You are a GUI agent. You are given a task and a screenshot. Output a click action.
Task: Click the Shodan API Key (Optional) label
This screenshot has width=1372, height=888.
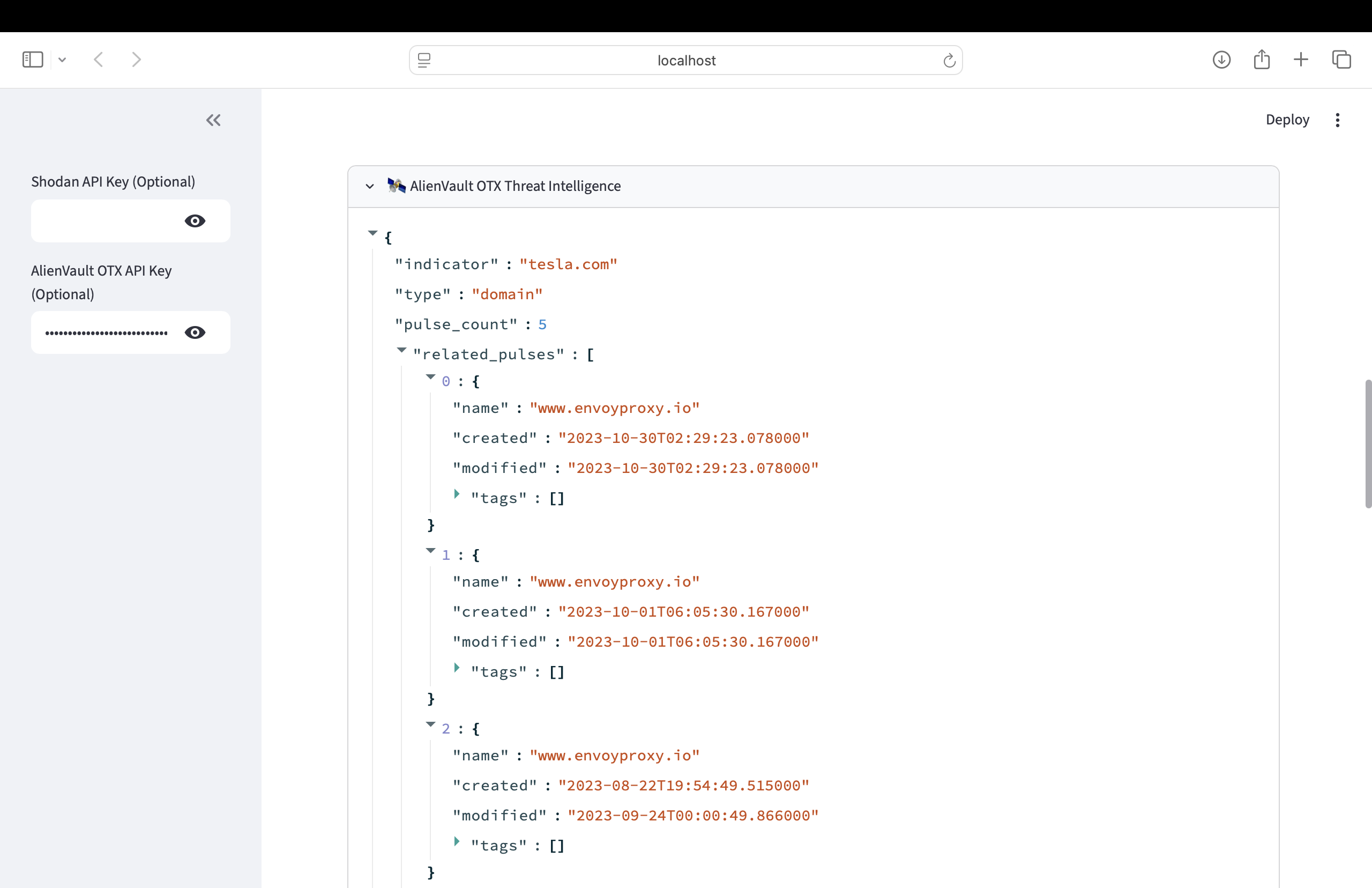pyautogui.click(x=113, y=182)
